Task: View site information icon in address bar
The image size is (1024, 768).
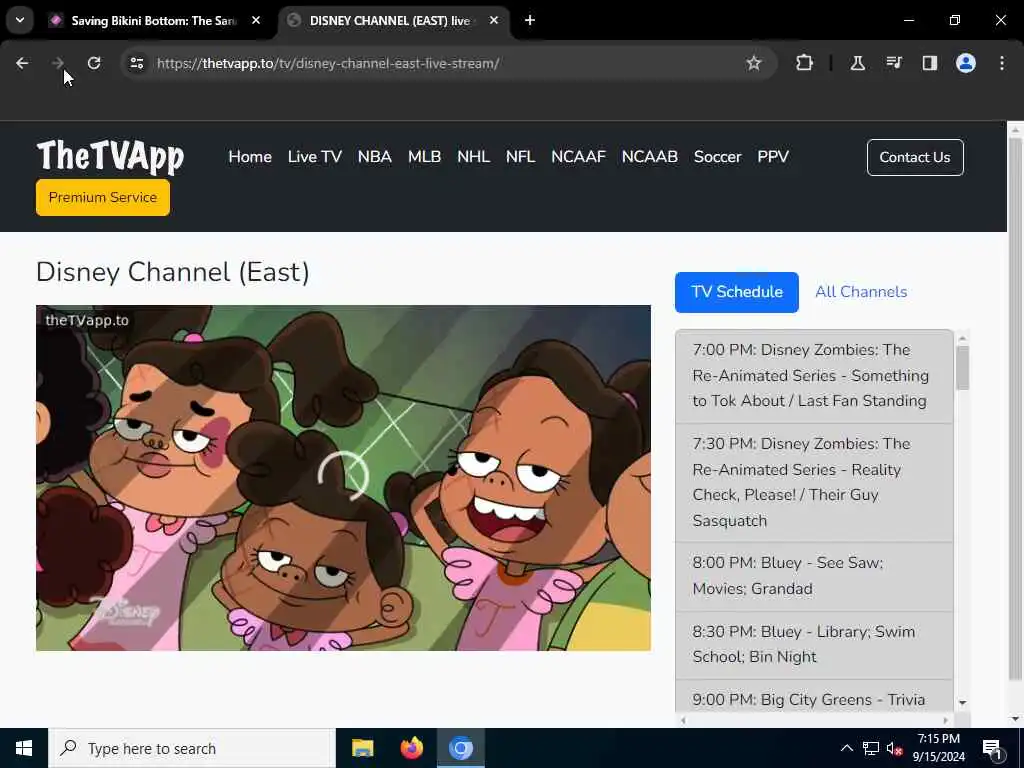Action: click(137, 63)
